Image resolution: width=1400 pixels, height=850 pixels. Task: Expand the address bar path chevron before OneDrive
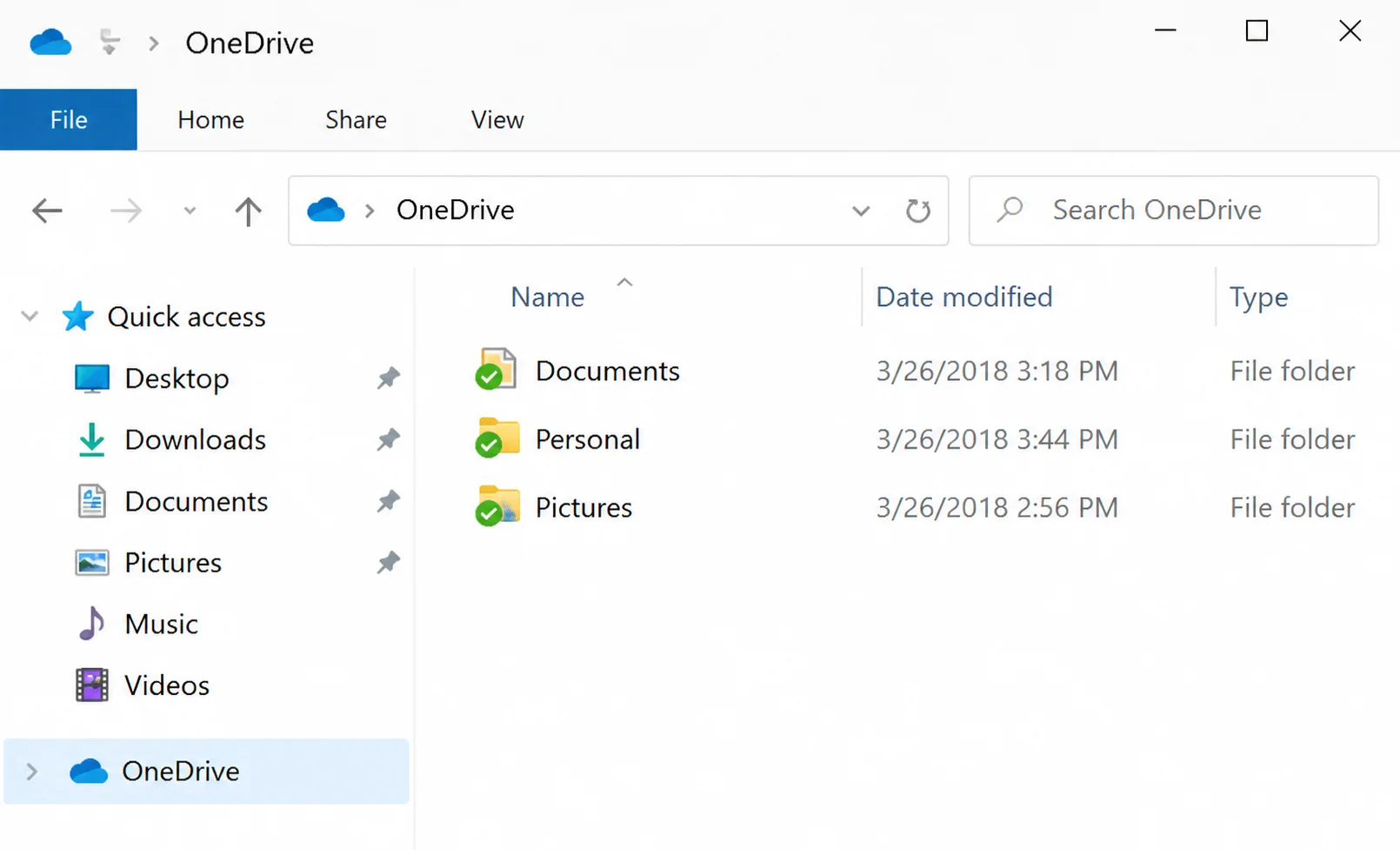click(370, 211)
